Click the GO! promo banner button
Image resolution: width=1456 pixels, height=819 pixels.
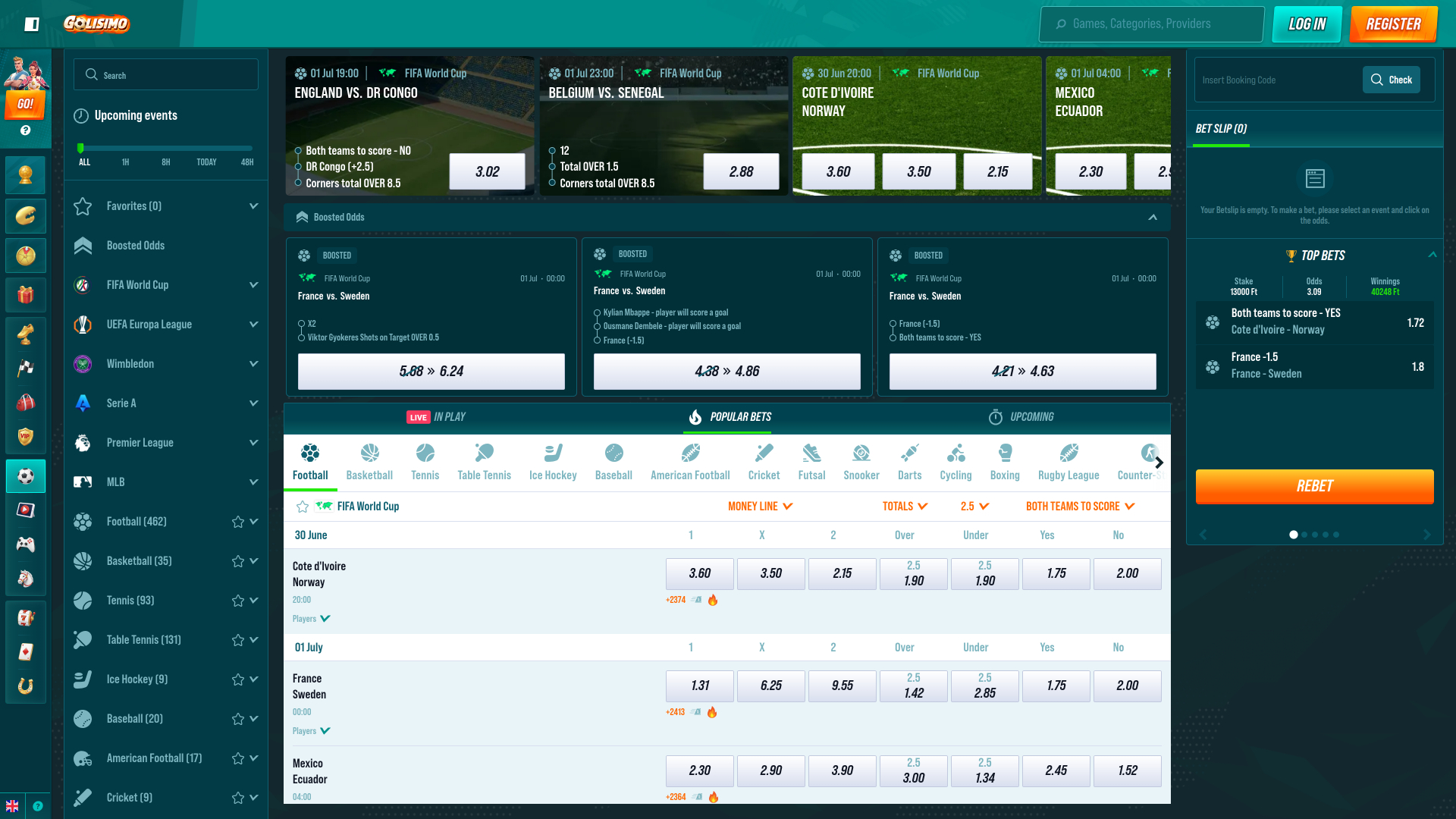26,104
